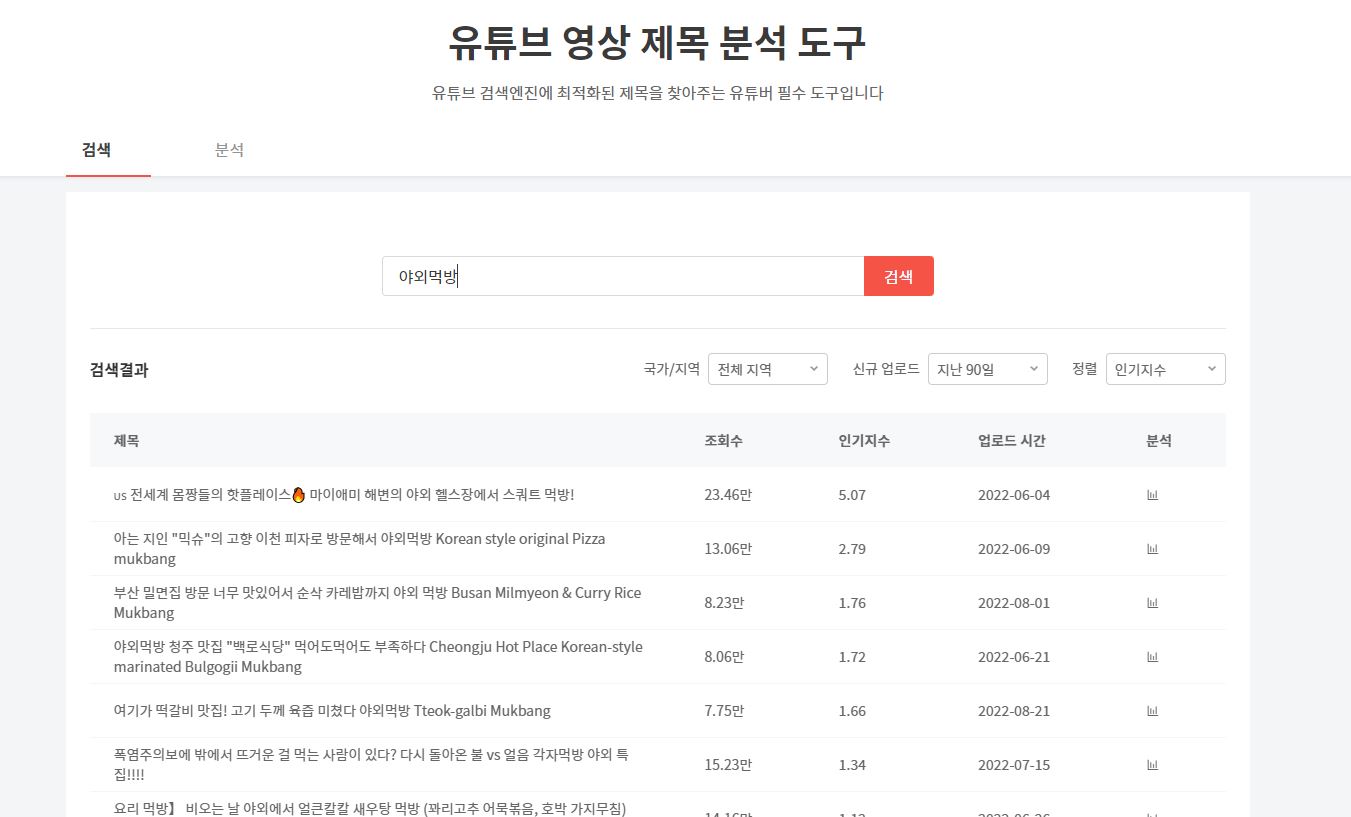This screenshot has height=817, width=1351.
Task: Open the 신규 업로드 지난 90일 dropdown
Action: pyautogui.click(x=987, y=369)
